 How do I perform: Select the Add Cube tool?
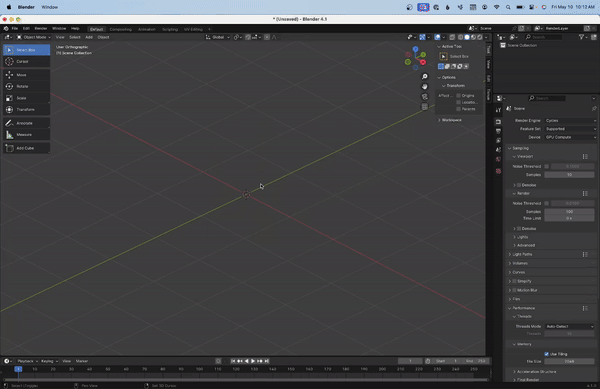(x=26, y=148)
